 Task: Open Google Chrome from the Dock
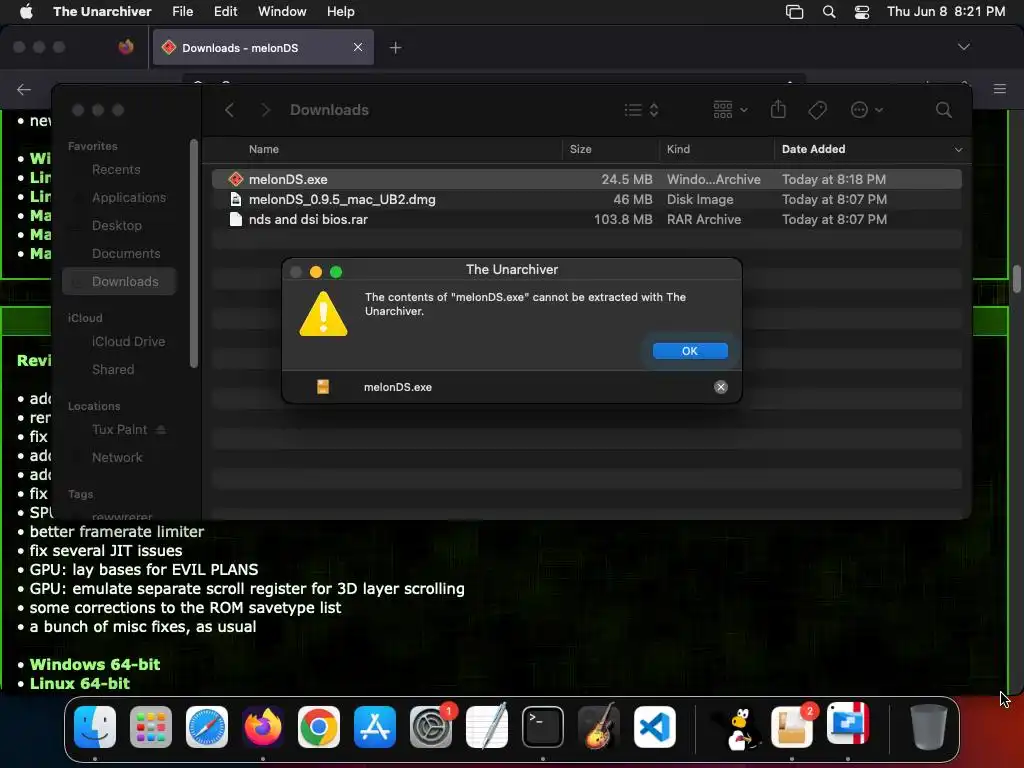click(319, 726)
